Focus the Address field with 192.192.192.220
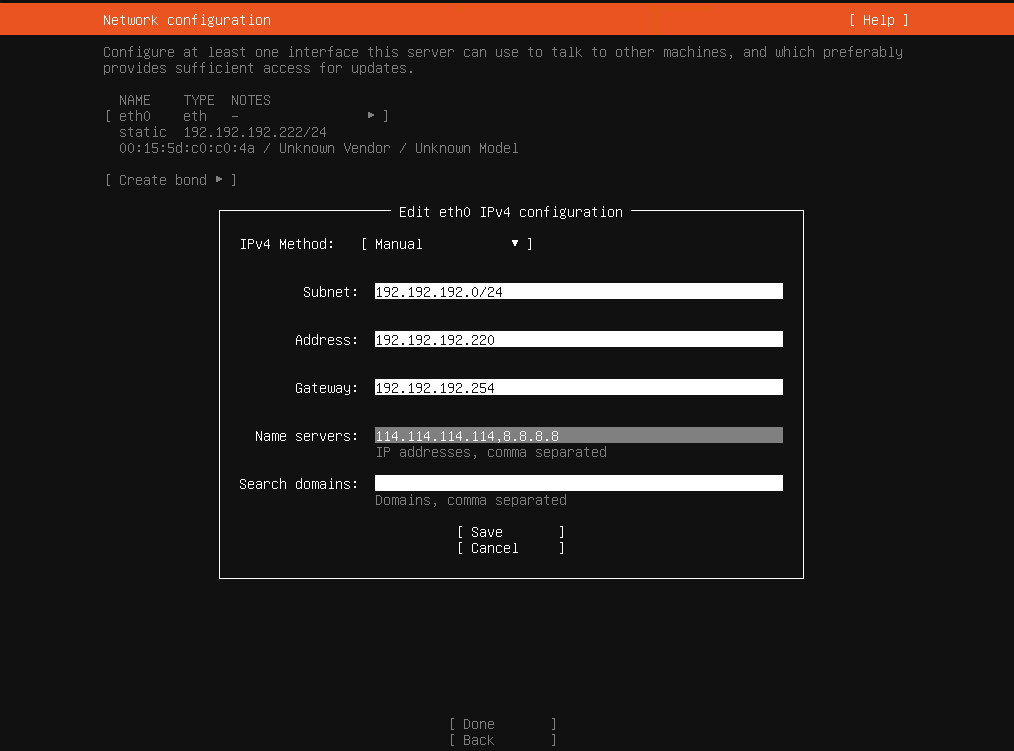Viewport: 1014px width, 751px height. 578,340
